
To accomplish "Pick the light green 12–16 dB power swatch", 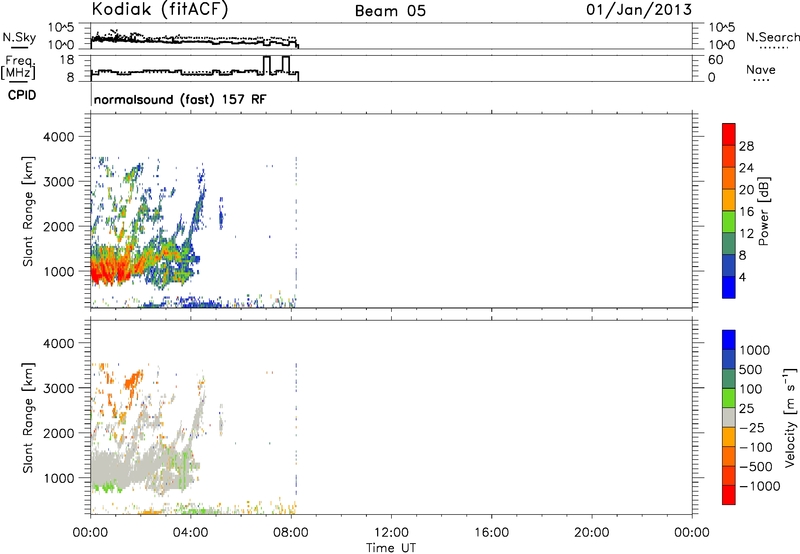I will pyautogui.click(x=729, y=222).
